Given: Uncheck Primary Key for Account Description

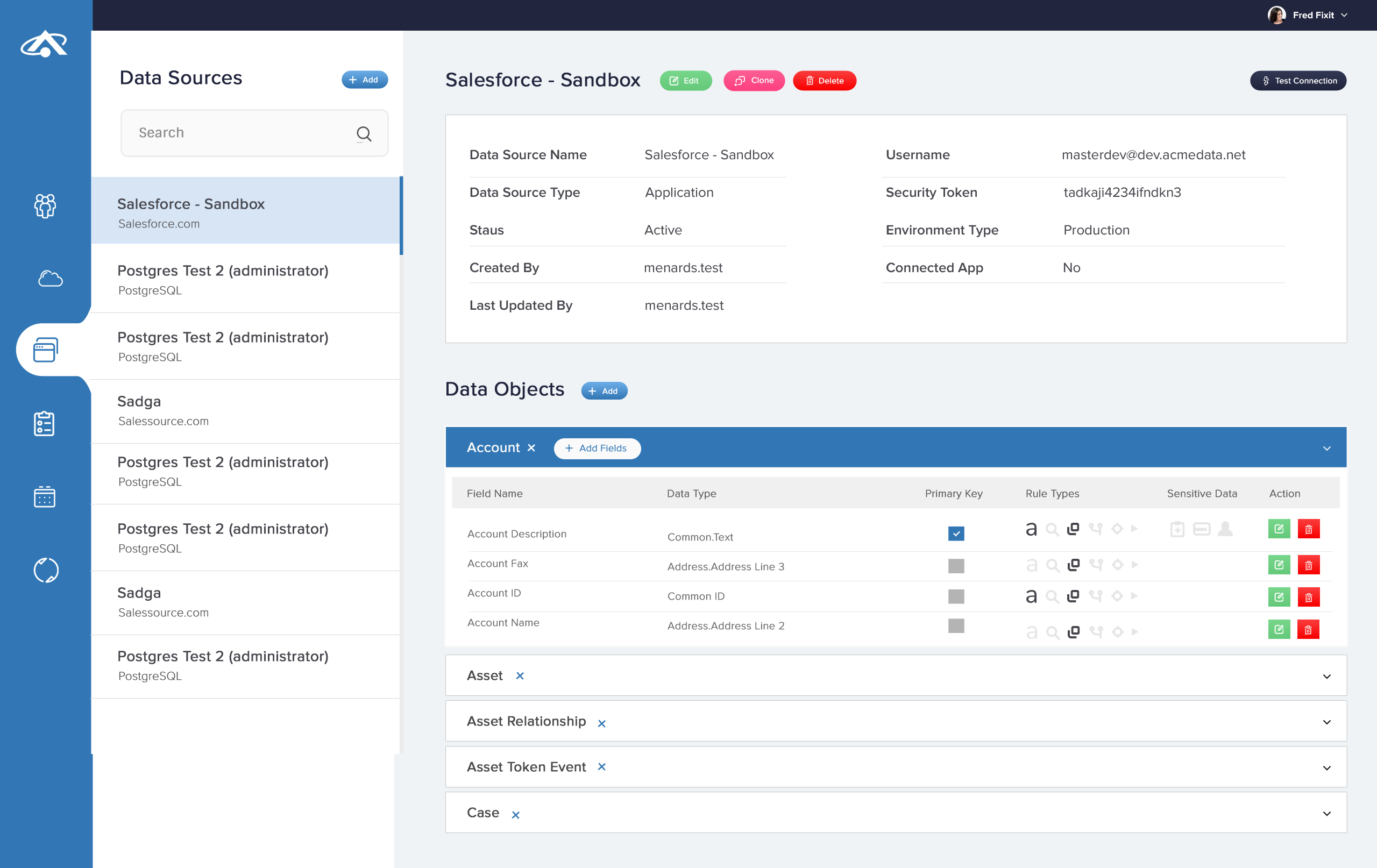Looking at the screenshot, I should (x=956, y=533).
